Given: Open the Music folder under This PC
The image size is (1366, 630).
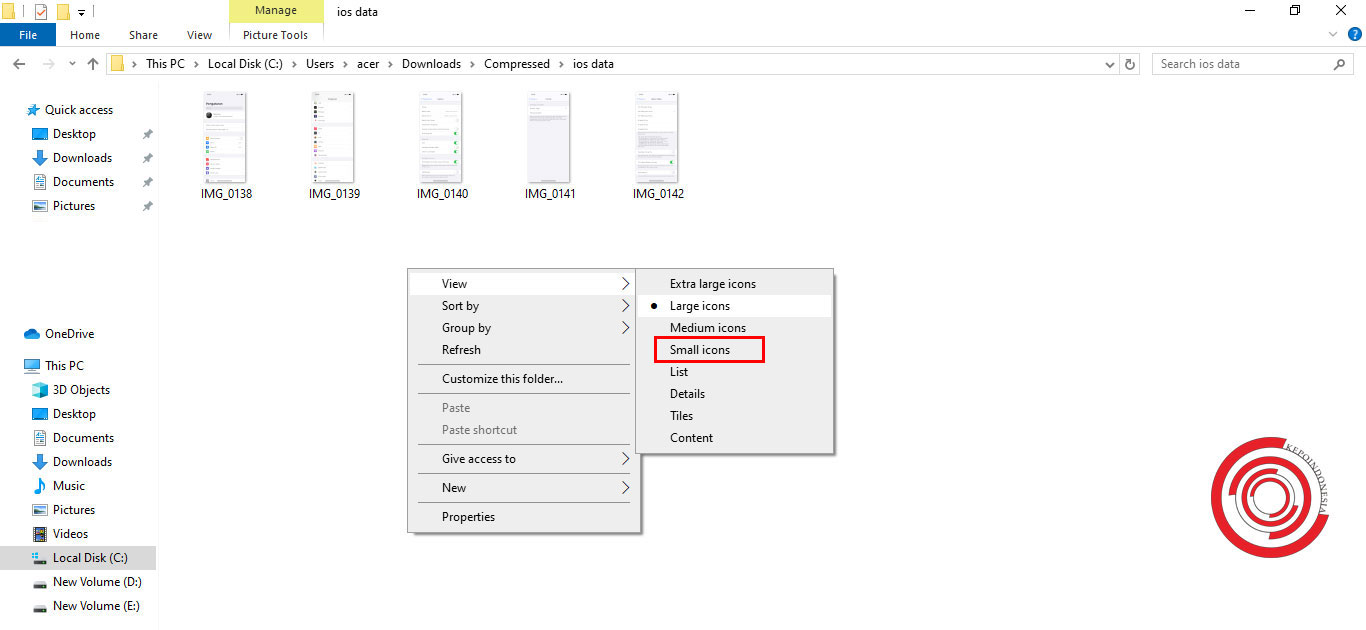Looking at the screenshot, I should 68,485.
